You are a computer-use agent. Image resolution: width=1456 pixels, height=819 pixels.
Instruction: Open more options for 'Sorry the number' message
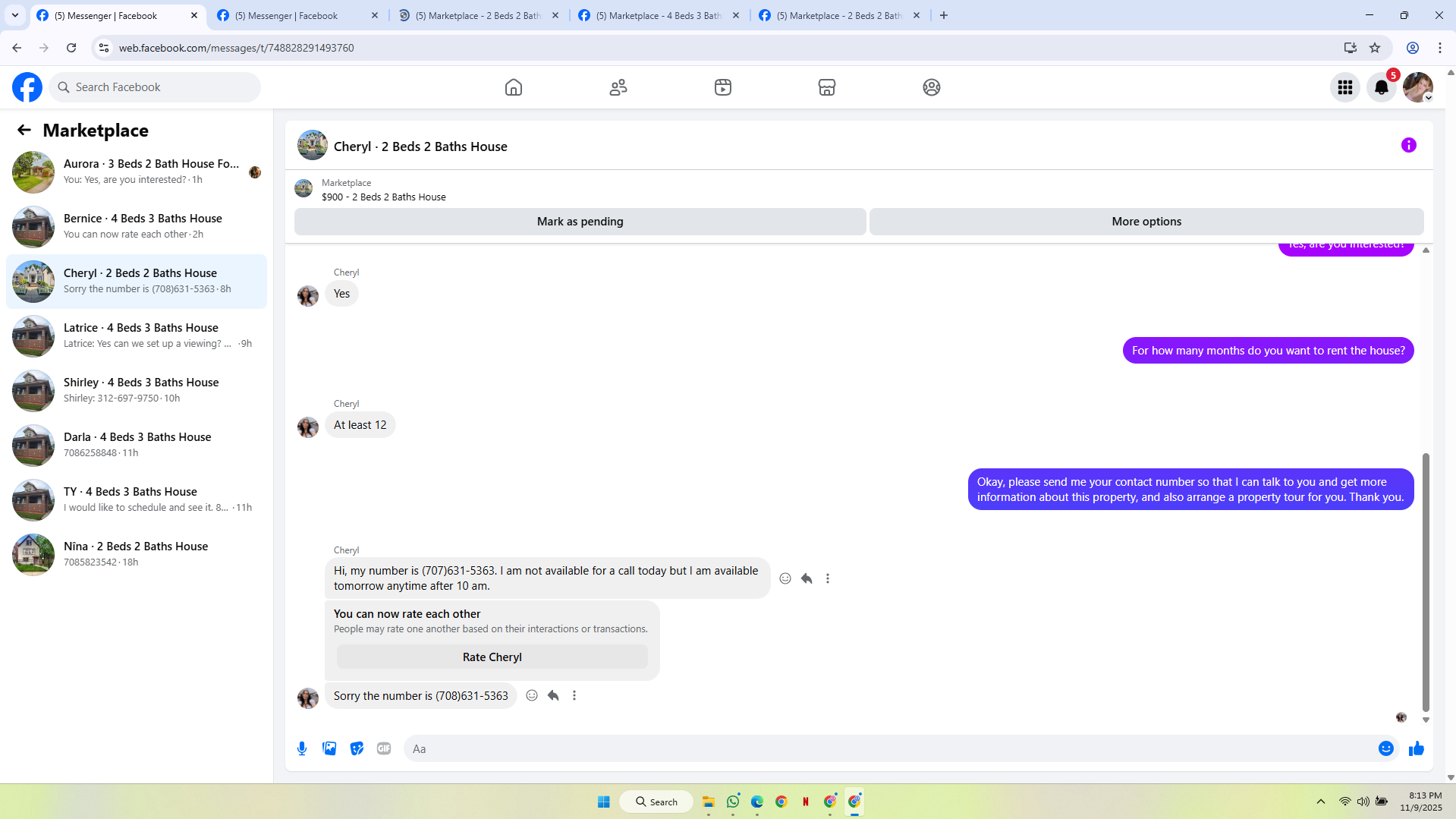(x=574, y=695)
